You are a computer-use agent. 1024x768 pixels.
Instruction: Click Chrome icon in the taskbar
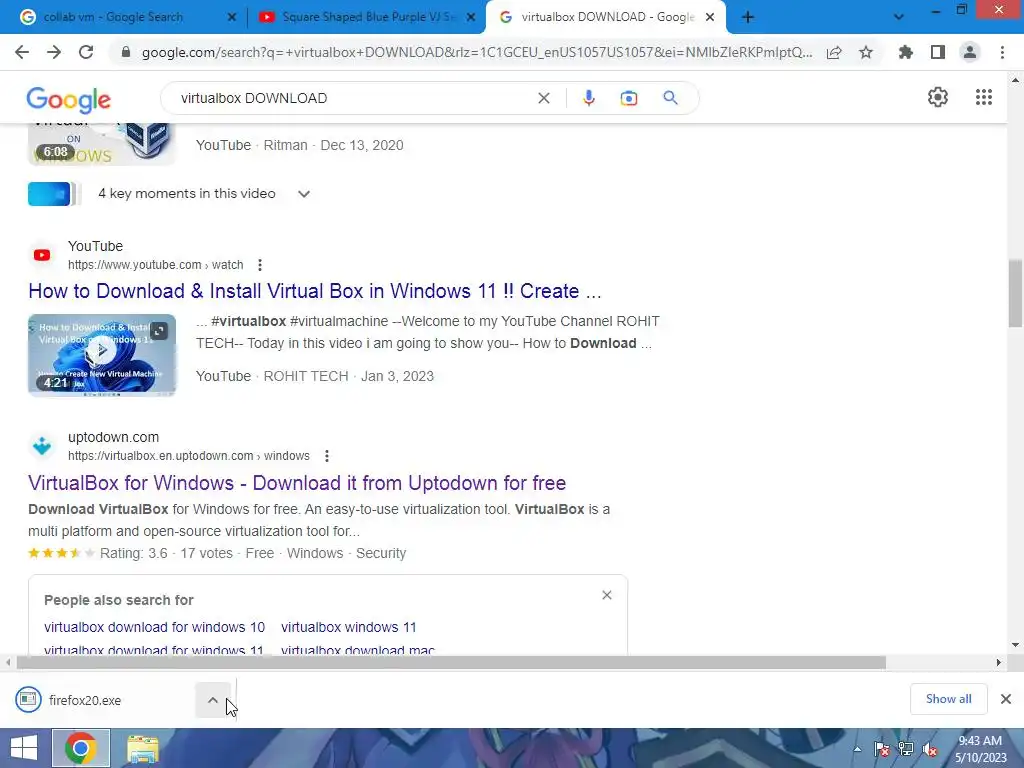[x=81, y=748]
